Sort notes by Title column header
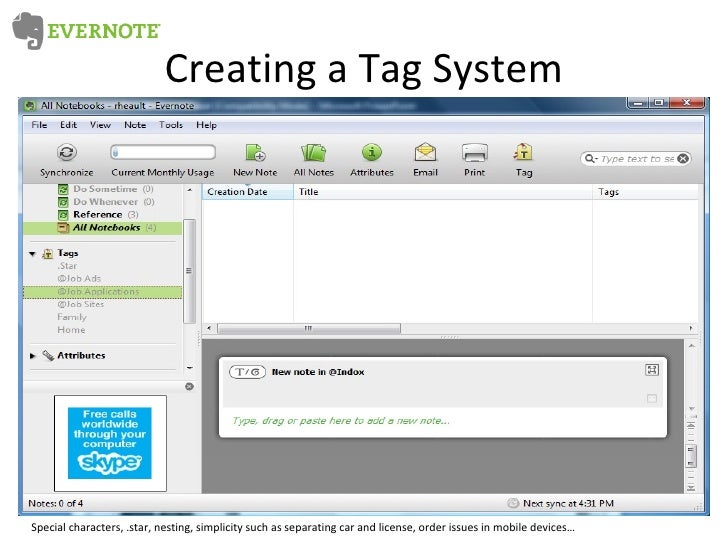The image size is (728, 546). click(443, 192)
